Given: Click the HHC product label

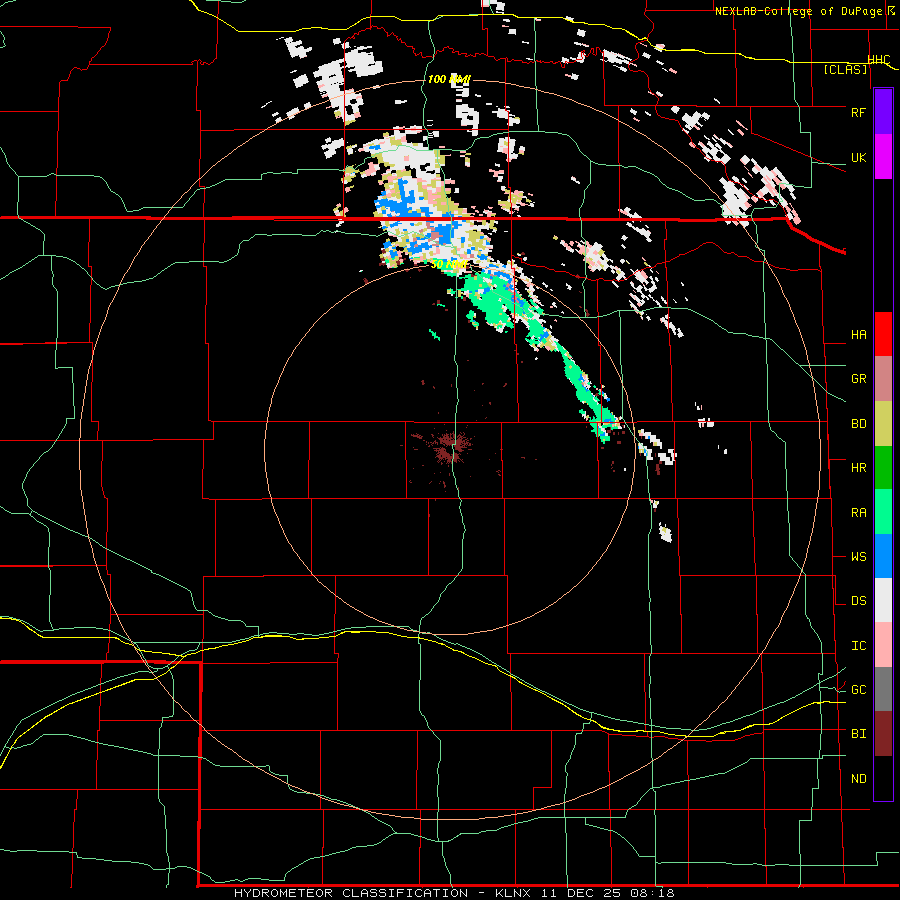Looking at the screenshot, I should (878, 60).
